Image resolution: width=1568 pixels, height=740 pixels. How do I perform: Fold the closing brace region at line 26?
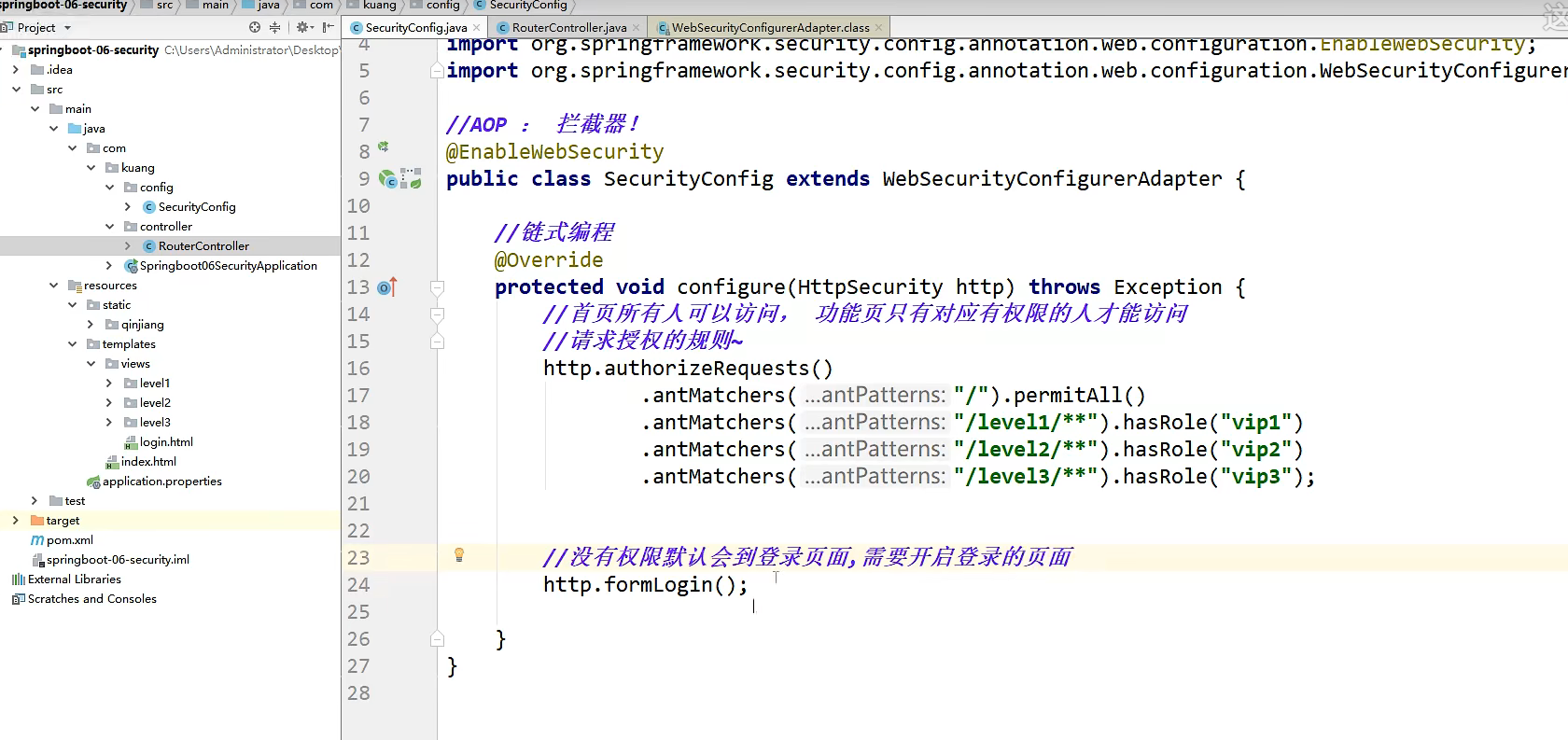tap(437, 639)
